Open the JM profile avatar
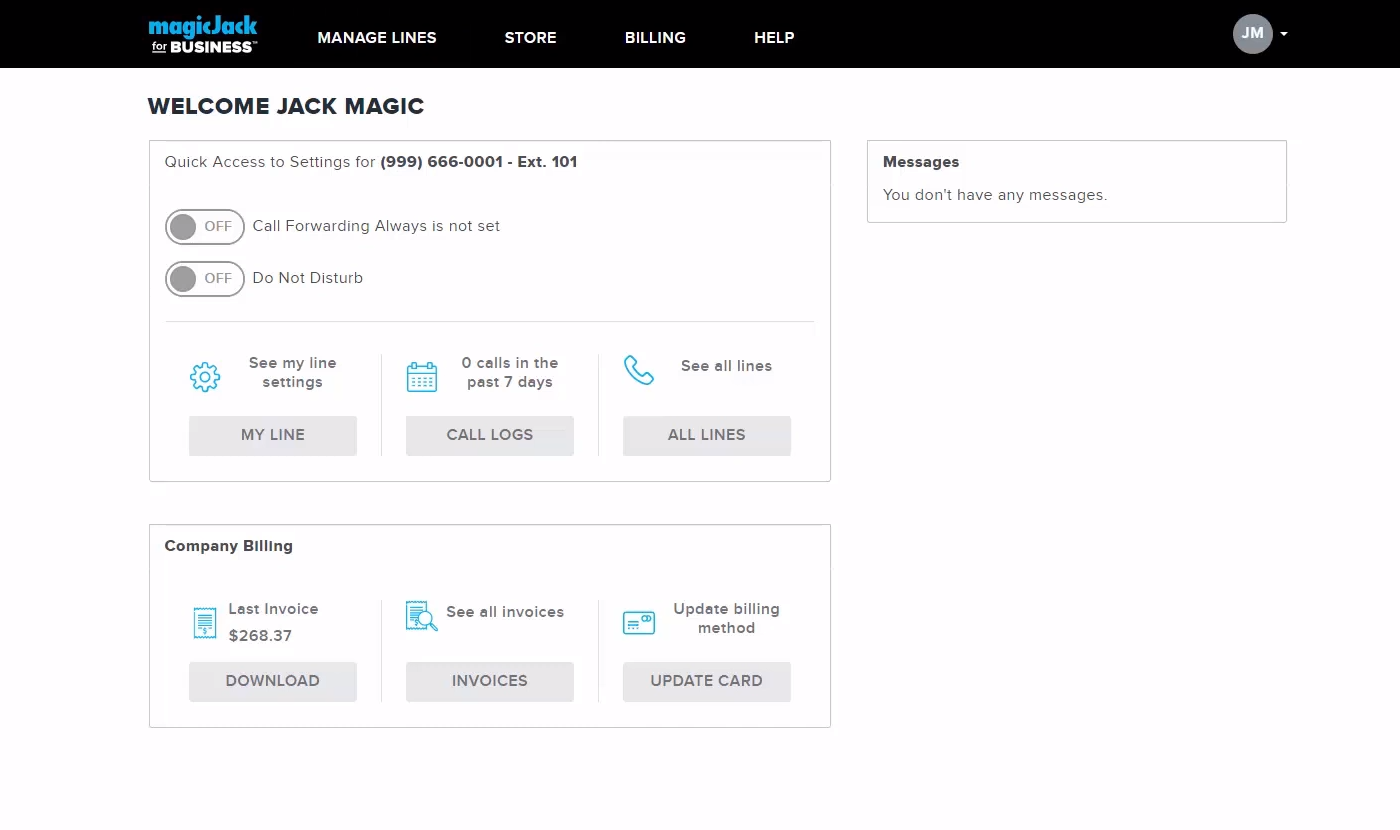 coord(1252,33)
